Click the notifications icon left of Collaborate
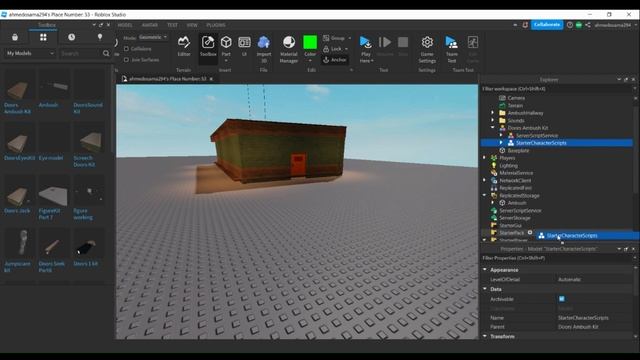The width and height of the screenshot is (640, 360). (525, 25)
